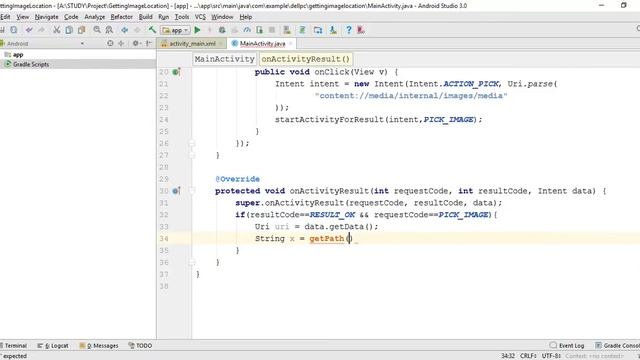Viewport: 640px width, 360px height.
Task: Open the Run menu
Action: pos(163,17)
